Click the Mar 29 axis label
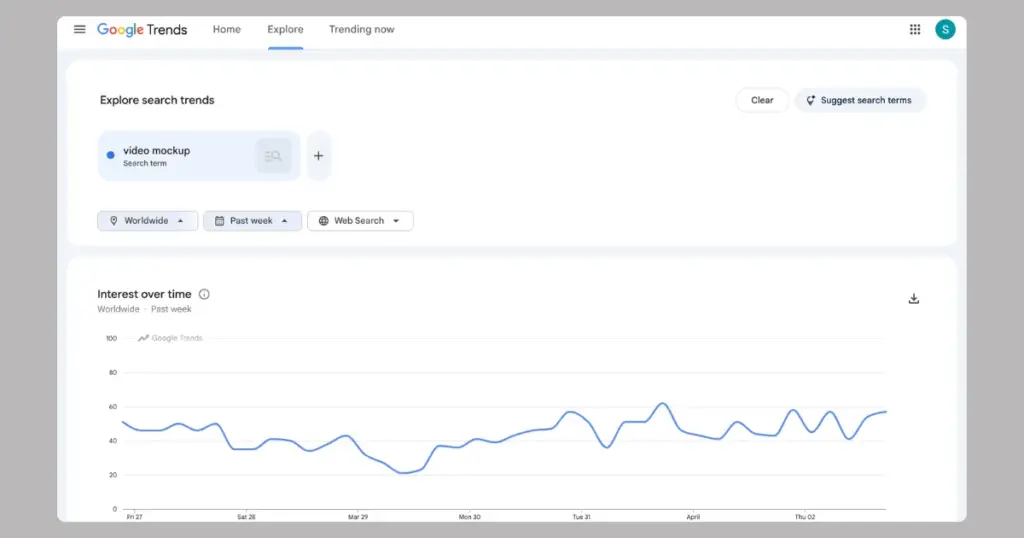 coord(358,517)
